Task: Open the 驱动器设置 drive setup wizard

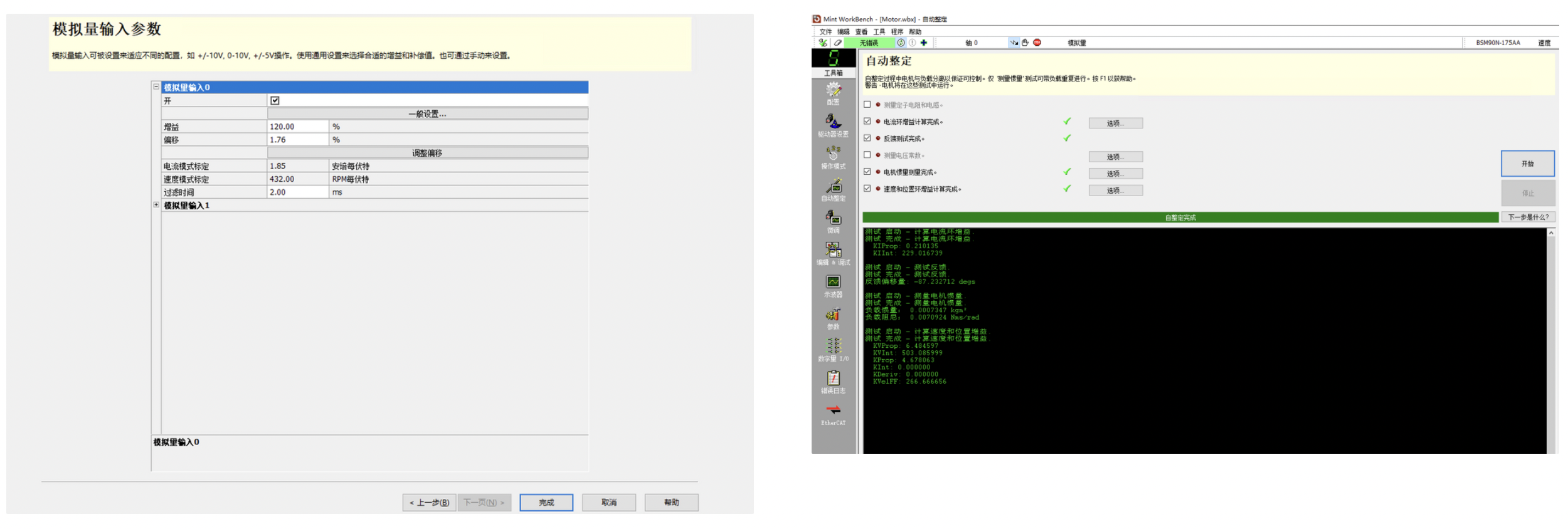Action: (833, 125)
